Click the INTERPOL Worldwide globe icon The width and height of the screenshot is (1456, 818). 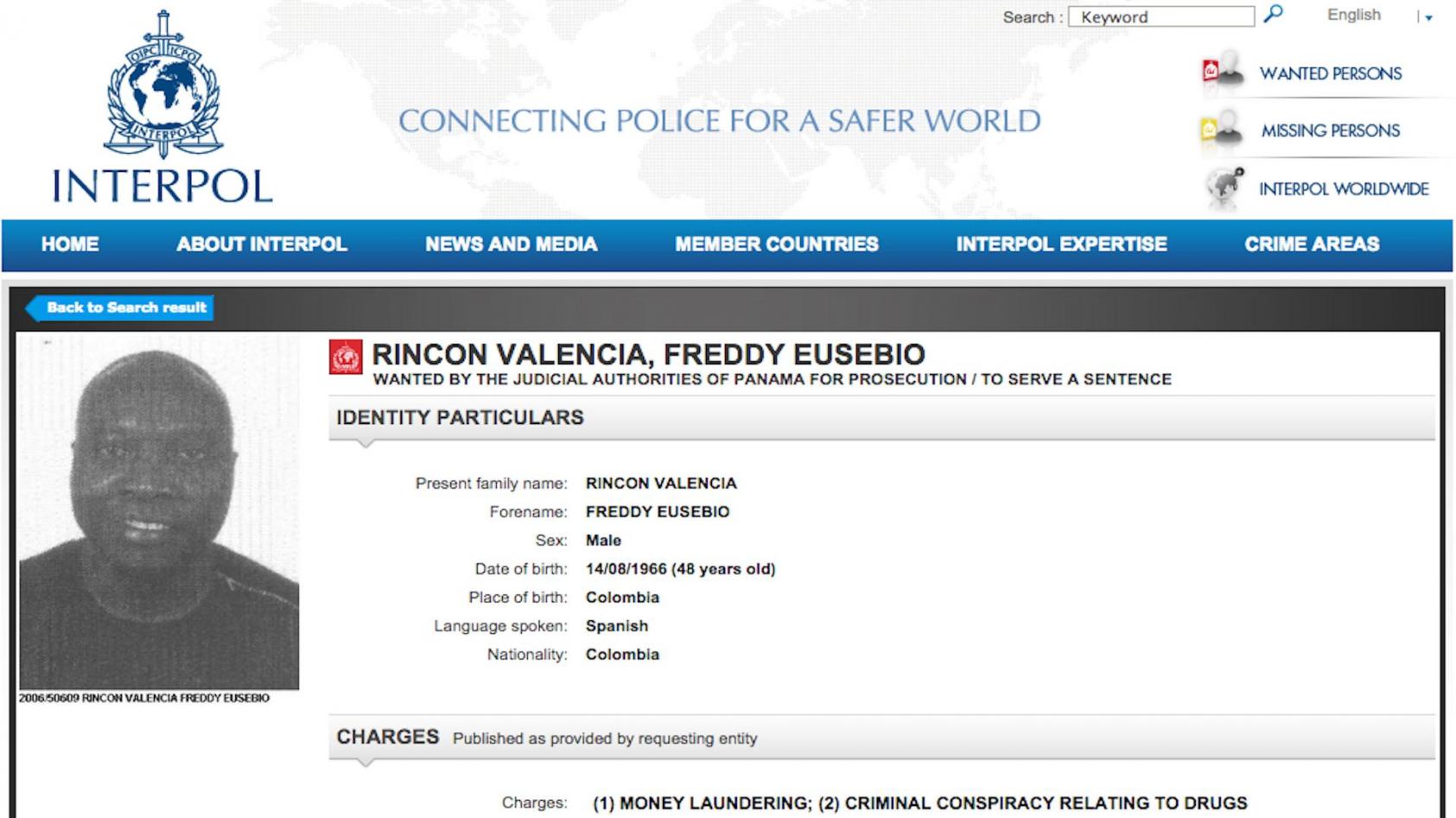[1224, 187]
